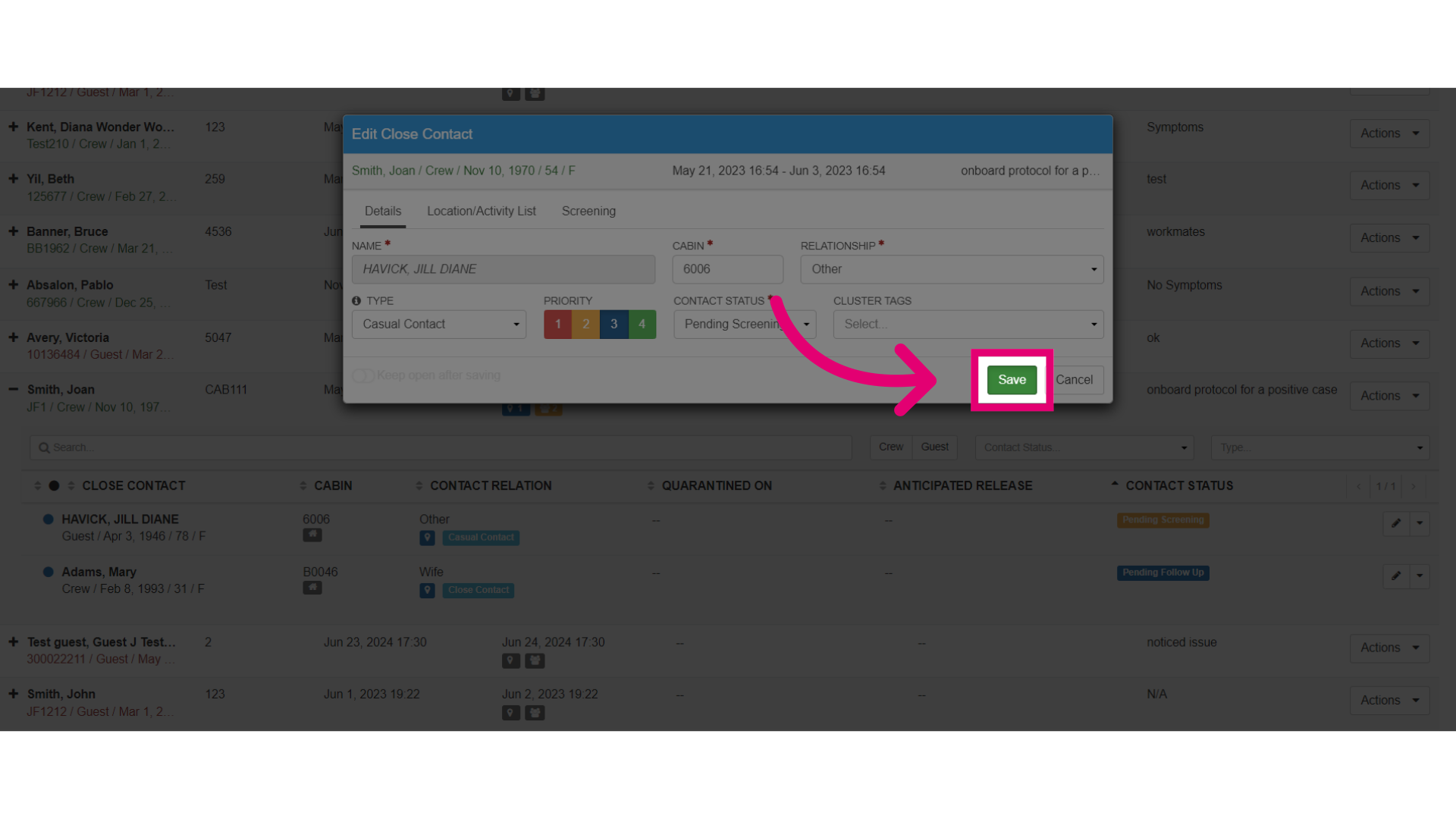Open Contact Status dropdown showing Pending Screening
Screen dimensions: 1456x819
coord(745,325)
